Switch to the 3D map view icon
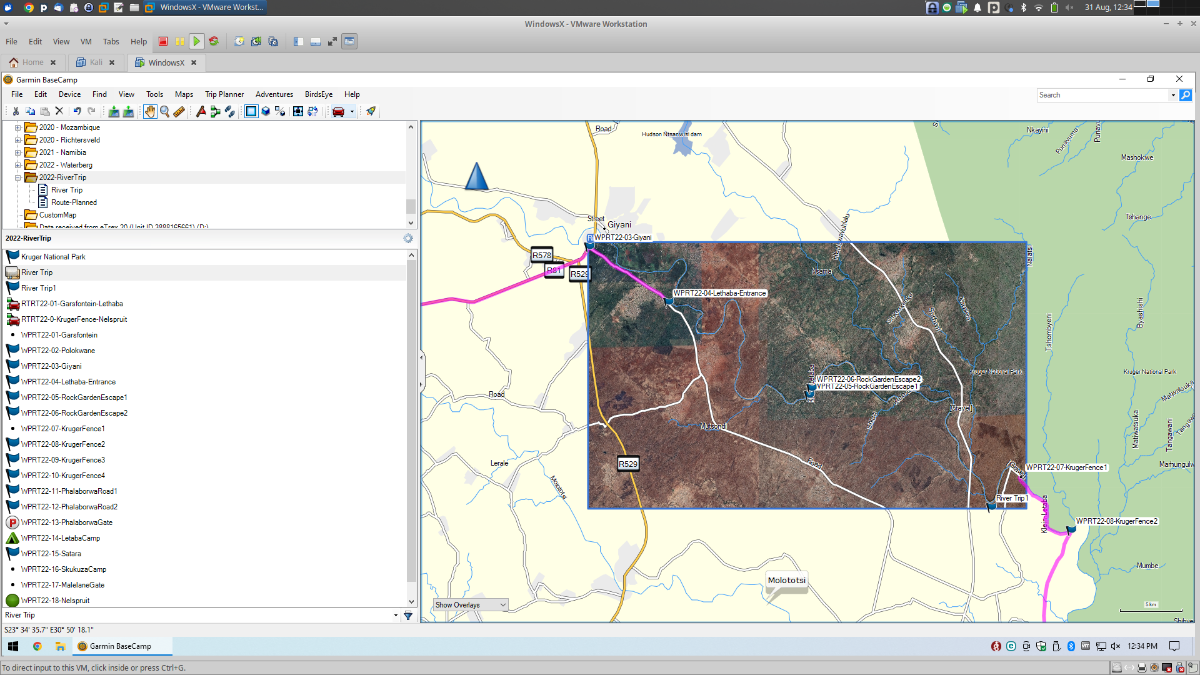 266,111
